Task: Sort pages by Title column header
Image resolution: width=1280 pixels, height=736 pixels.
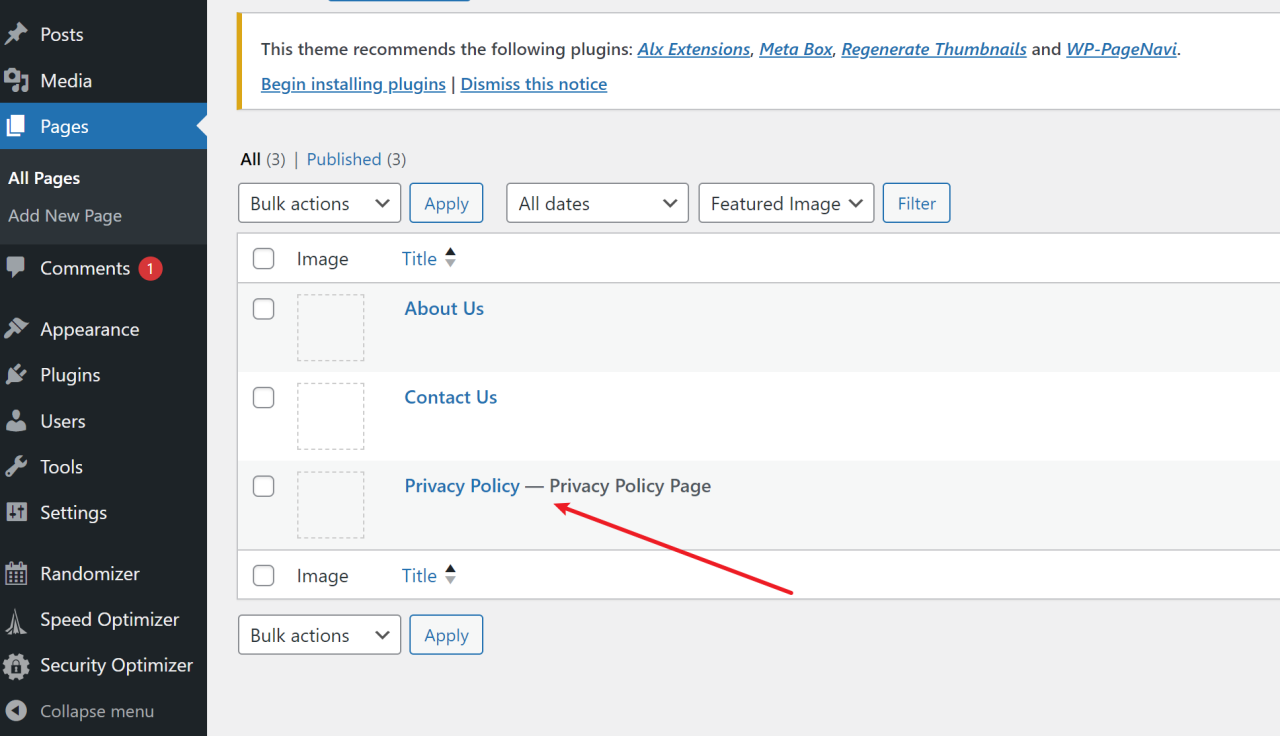Action: point(419,259)
